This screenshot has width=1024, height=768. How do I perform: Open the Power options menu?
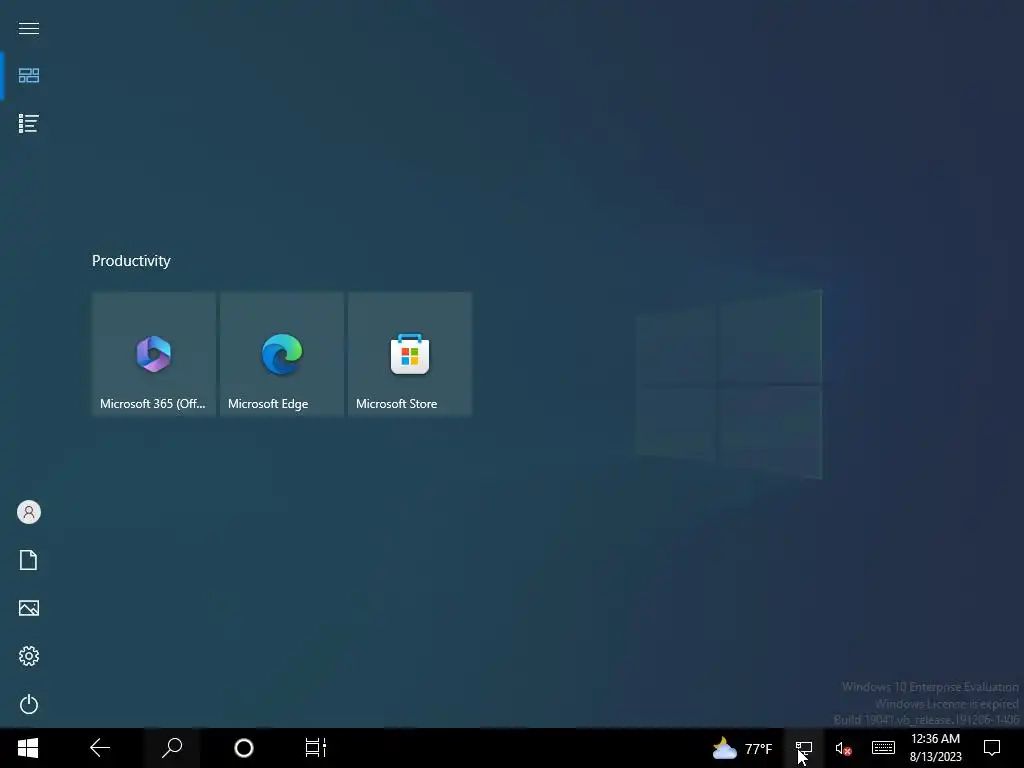coord(29,704)
